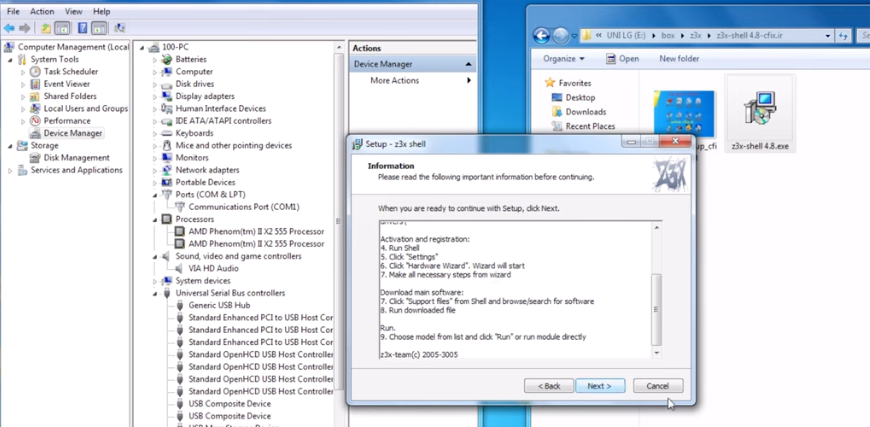Collapse the Storage tree node
870x427 pixels.
pos(10,145)
